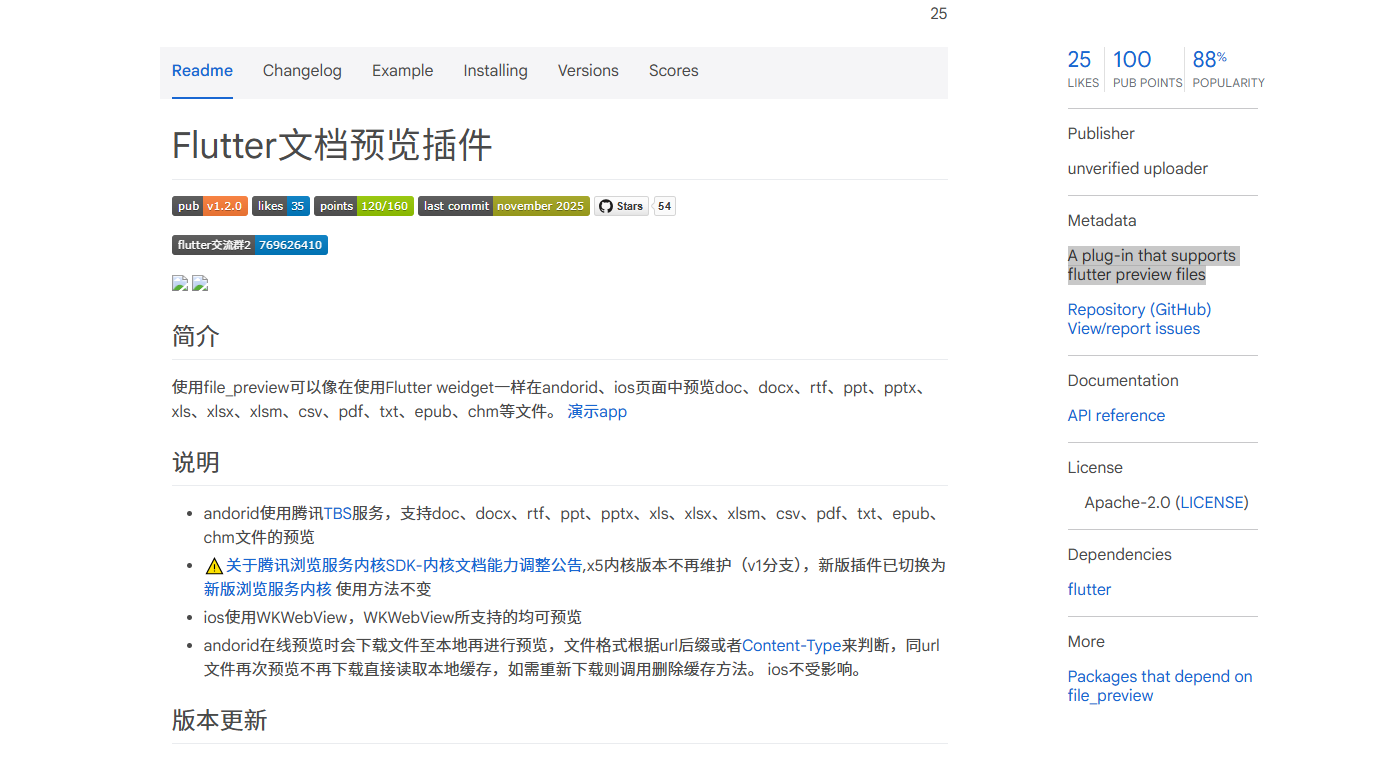The width and height of the screenshot is (1398, 759).
Task: Open the Apache-2.0 LICENSE link
Action: [1212, 503]
